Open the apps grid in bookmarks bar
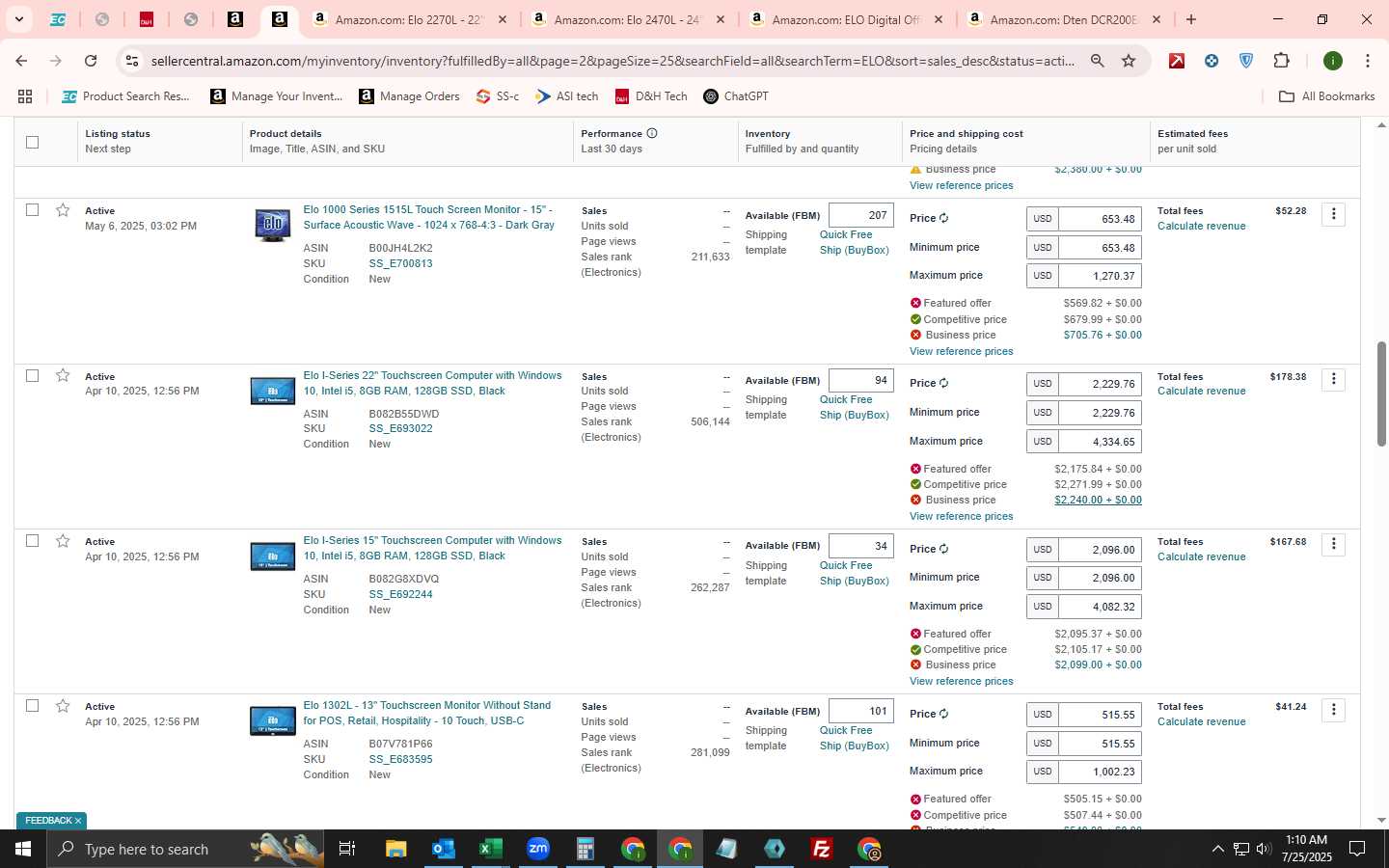This screenshot has height=868, width=1389. point(25,96)
